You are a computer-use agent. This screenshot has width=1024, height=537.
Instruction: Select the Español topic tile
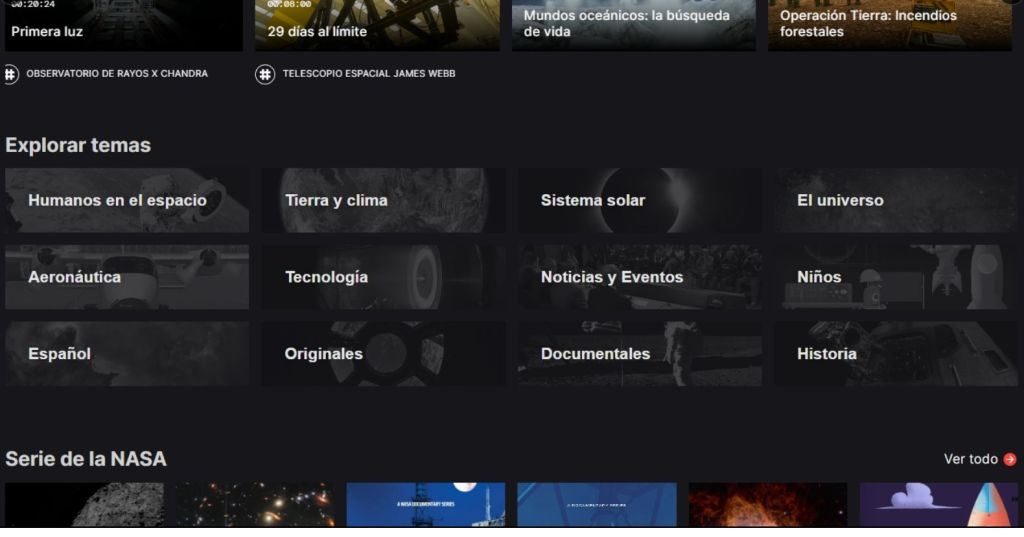click(127, 353)
